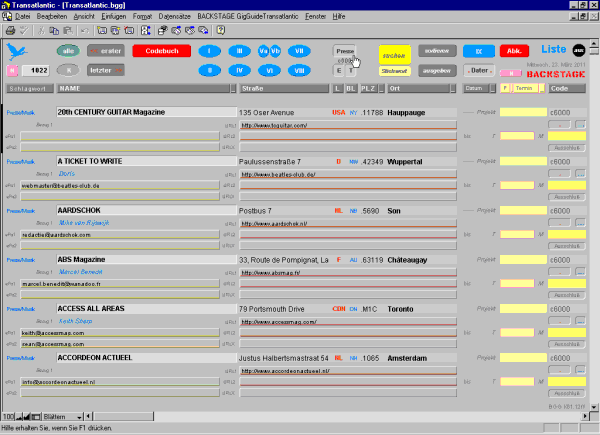Click the blue oval IV button
The width and height of the screenshot is (600, 435).
(x=240, y=70)
